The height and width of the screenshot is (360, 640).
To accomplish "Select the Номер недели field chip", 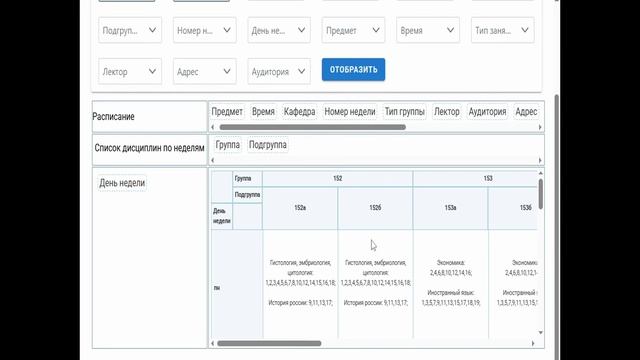I will (350, 111).
